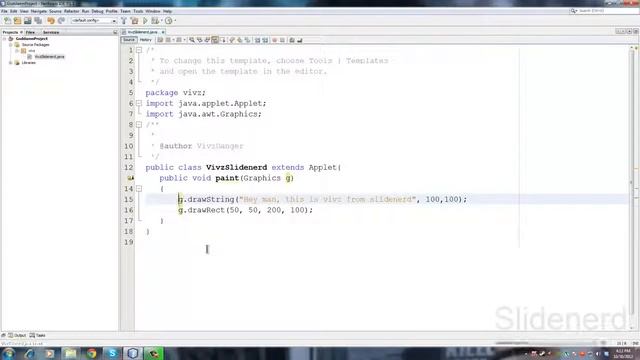Open the File menu
640x360 pixels.
coord(4,11)
